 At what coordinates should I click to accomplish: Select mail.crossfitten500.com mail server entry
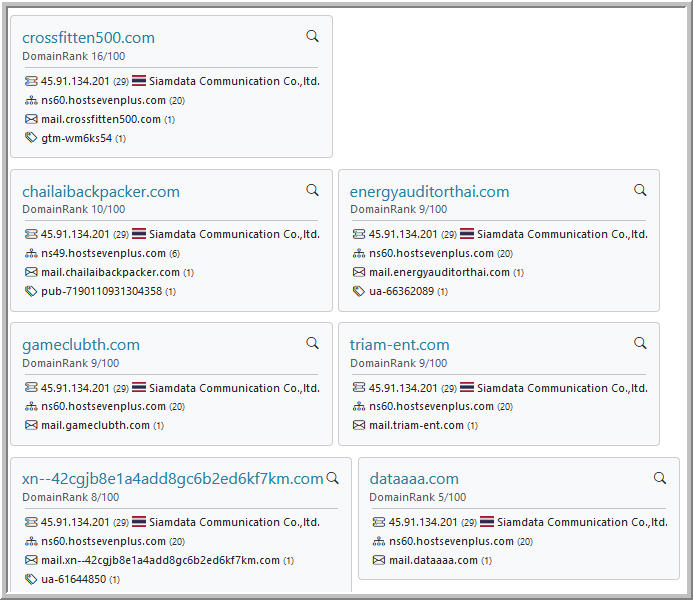pos(101,119)
